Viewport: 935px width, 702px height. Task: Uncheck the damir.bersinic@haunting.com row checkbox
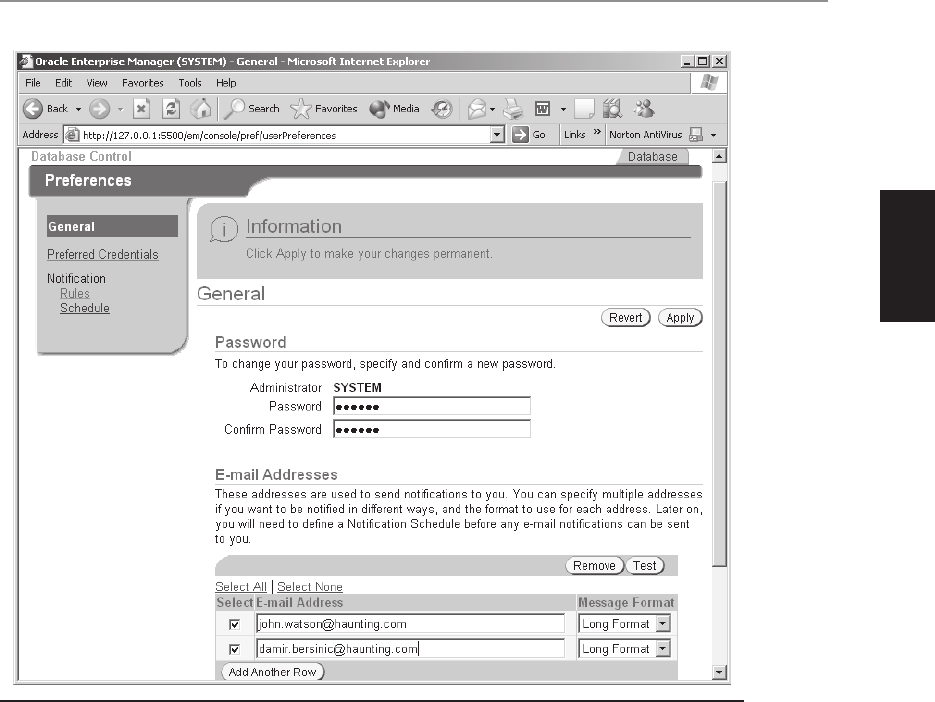(234, 650)
